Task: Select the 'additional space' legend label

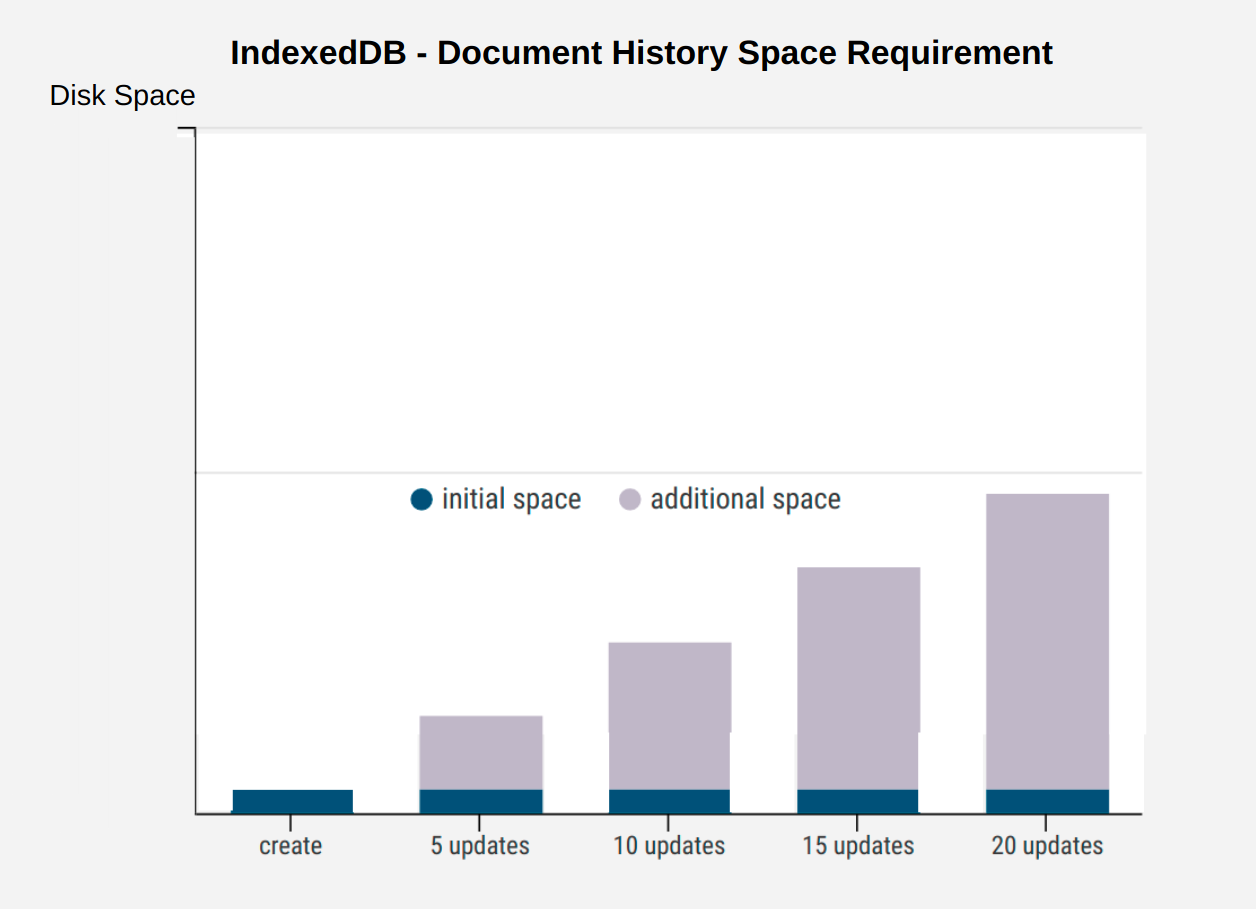Action: click(745, 499)
